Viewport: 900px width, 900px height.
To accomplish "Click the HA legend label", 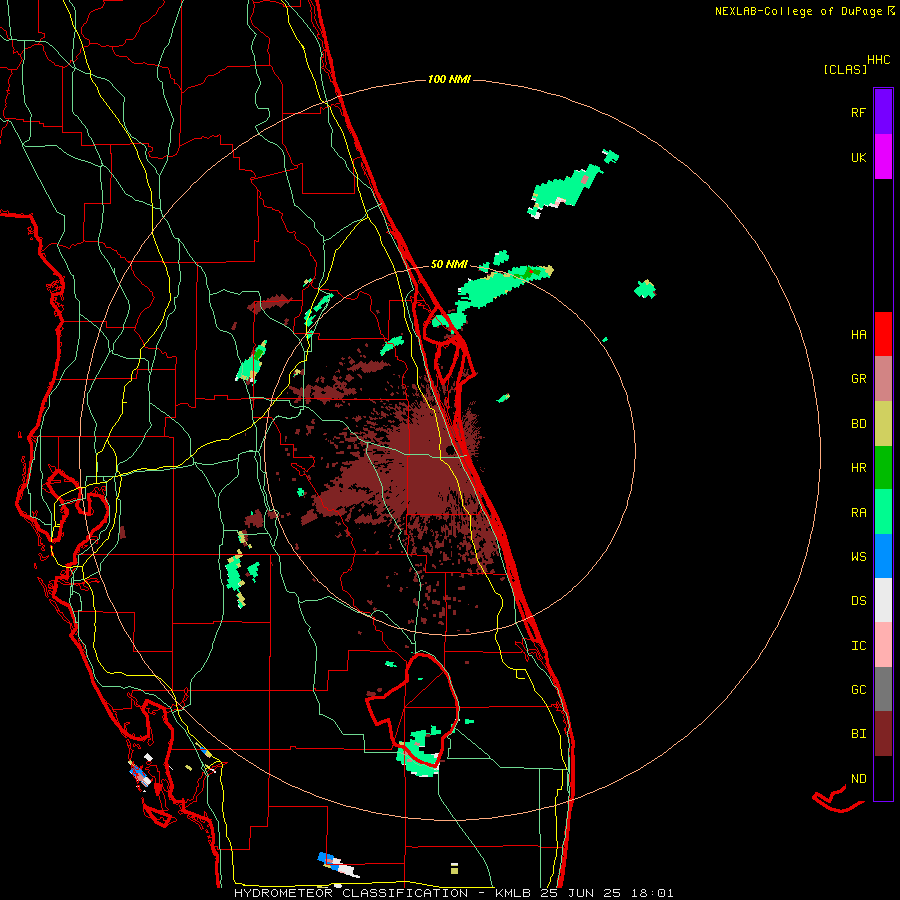I will pos(858,334).
